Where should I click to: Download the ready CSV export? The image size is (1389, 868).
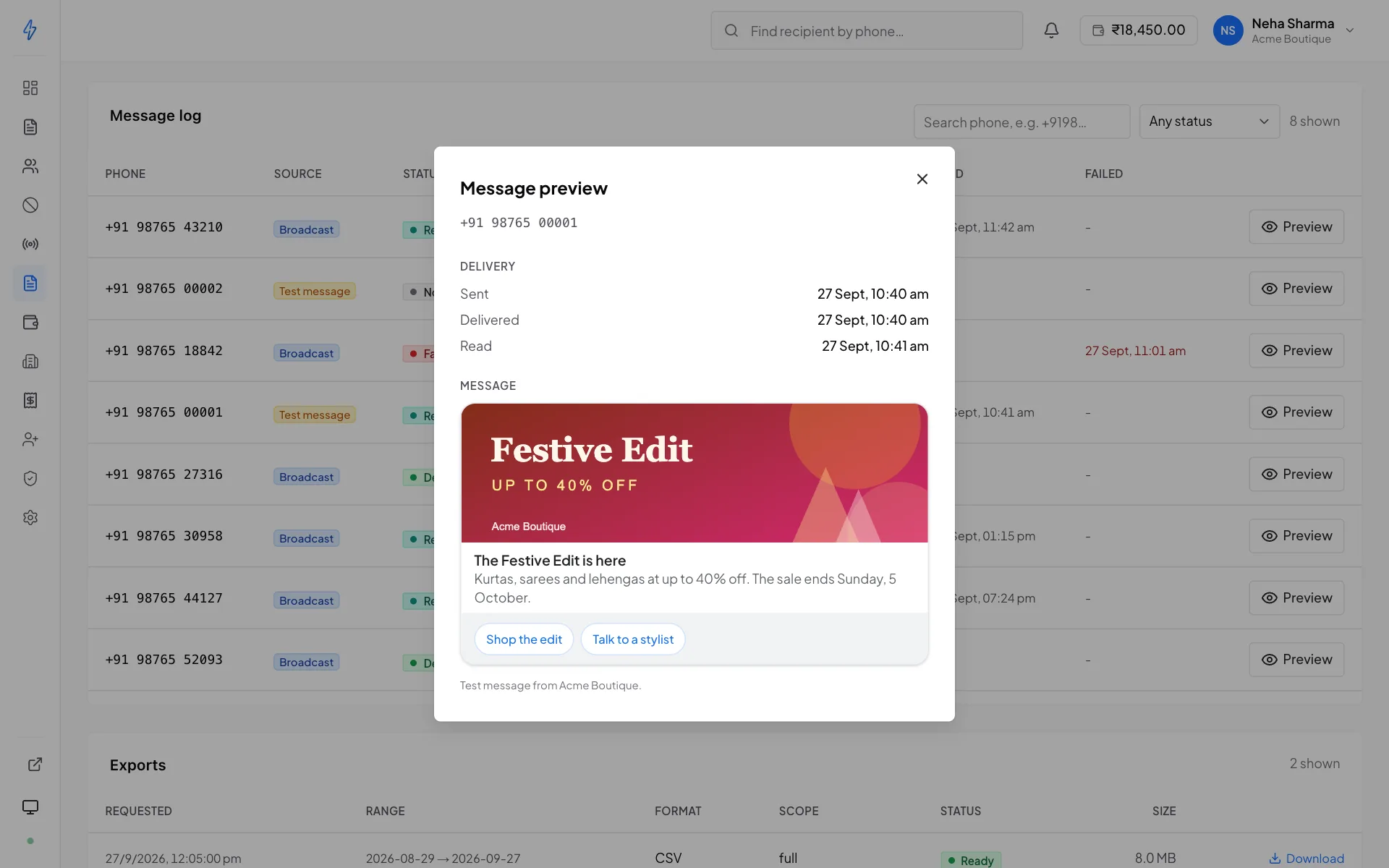coord(1307,859)
